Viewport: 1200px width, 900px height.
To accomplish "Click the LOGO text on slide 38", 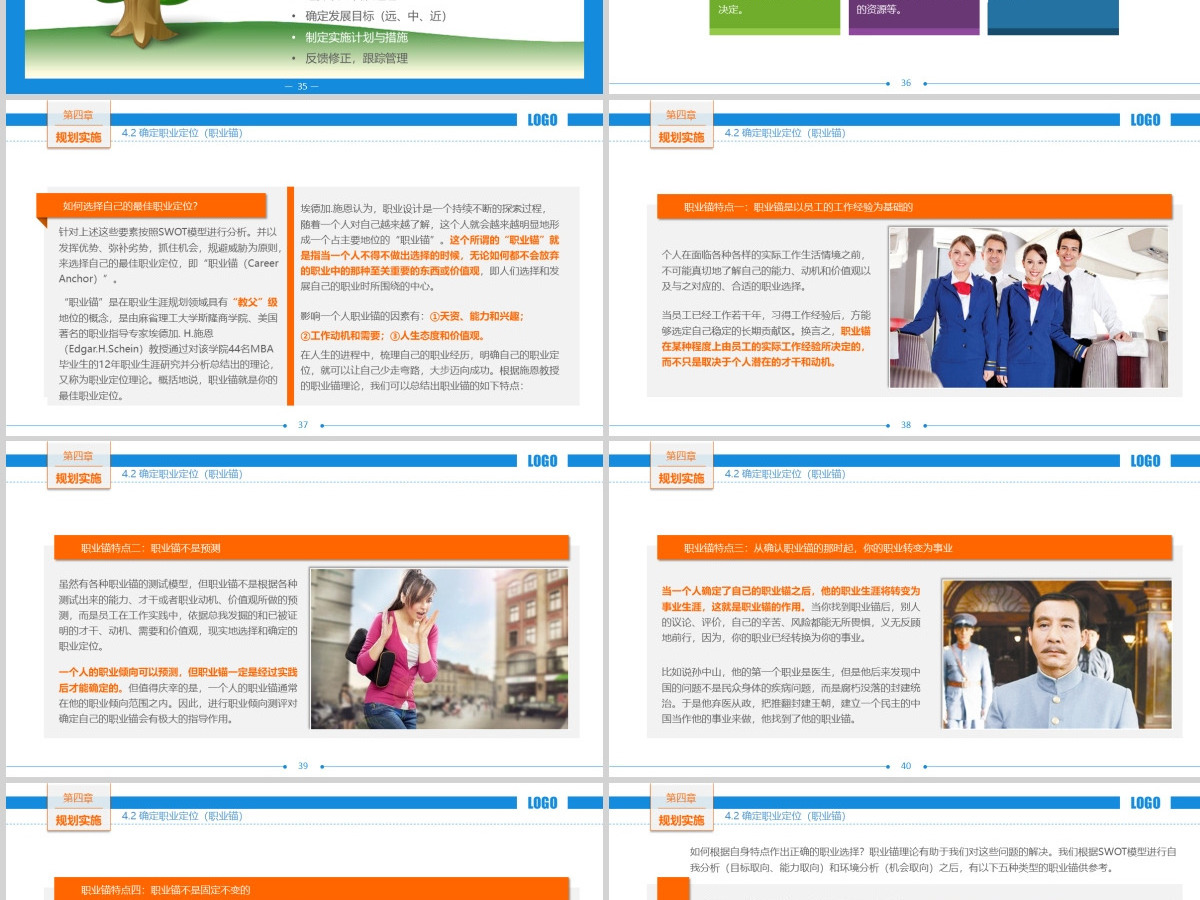I will point(1146,120).
